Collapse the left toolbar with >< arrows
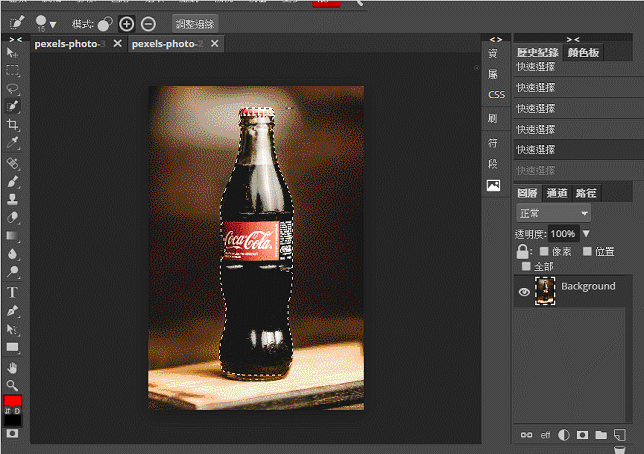This screenshot has width=644, height=454. (16, 39)
